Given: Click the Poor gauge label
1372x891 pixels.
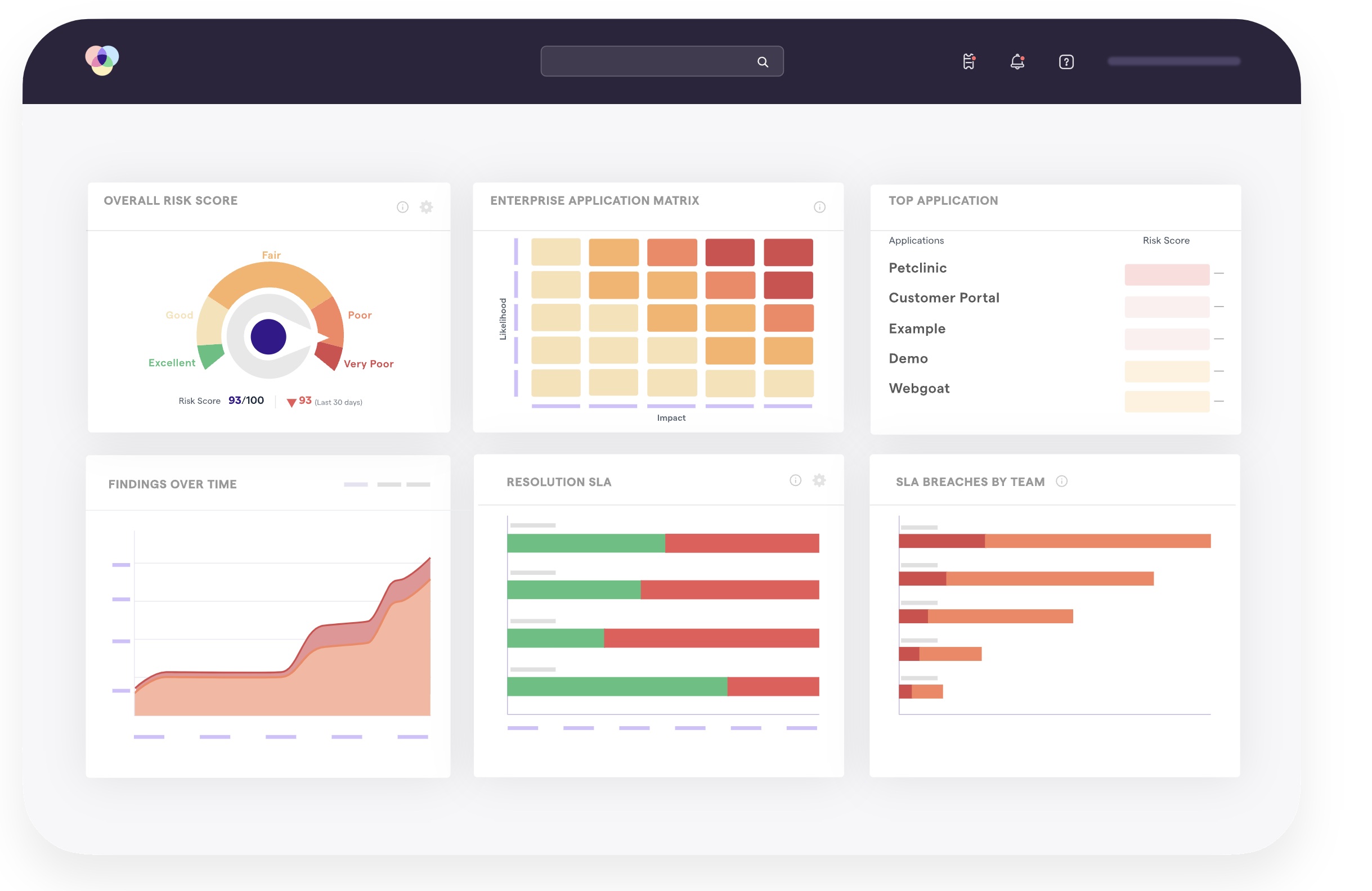Looking at the screenshot, I should click(360, 315).
